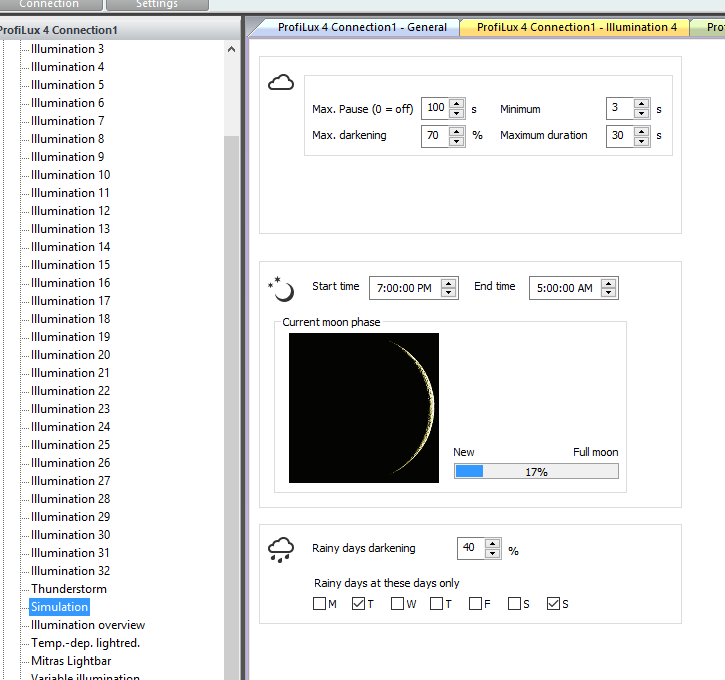Open the Settings menu tab
This screenshot has width=725, height=680.
tap(157, 5)
